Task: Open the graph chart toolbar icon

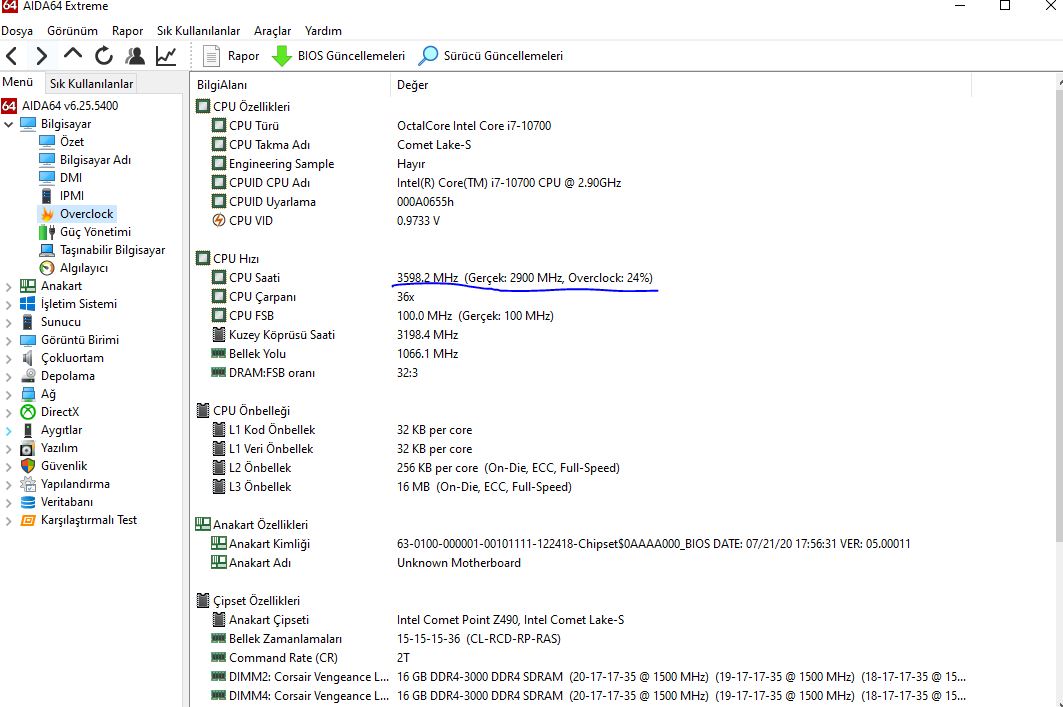Action: tap(166, 56)
